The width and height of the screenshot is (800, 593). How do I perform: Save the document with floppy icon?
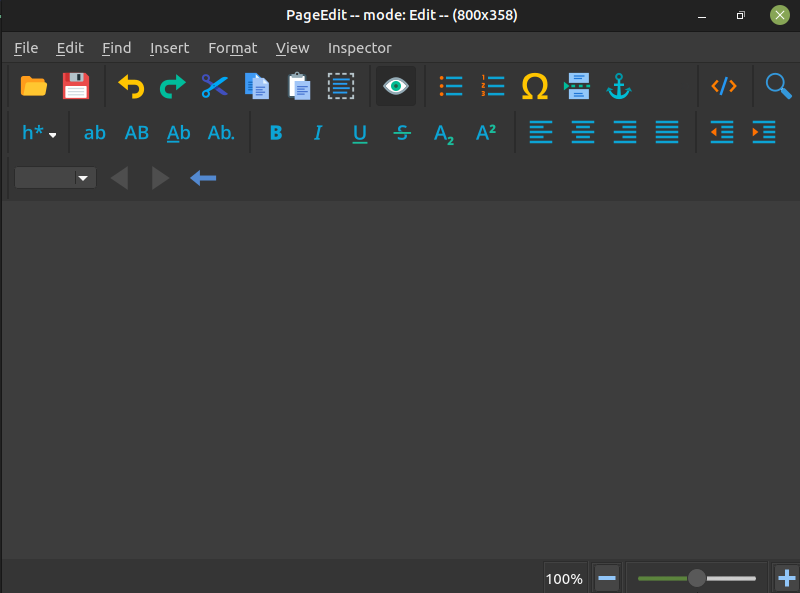(76, 86)
